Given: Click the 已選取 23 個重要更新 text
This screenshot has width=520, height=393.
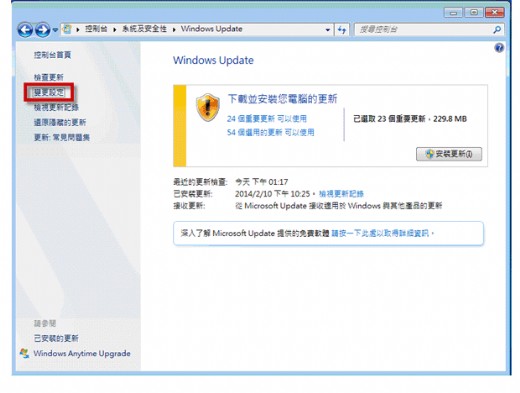Looking at the screenshot, I should point(389,119).
